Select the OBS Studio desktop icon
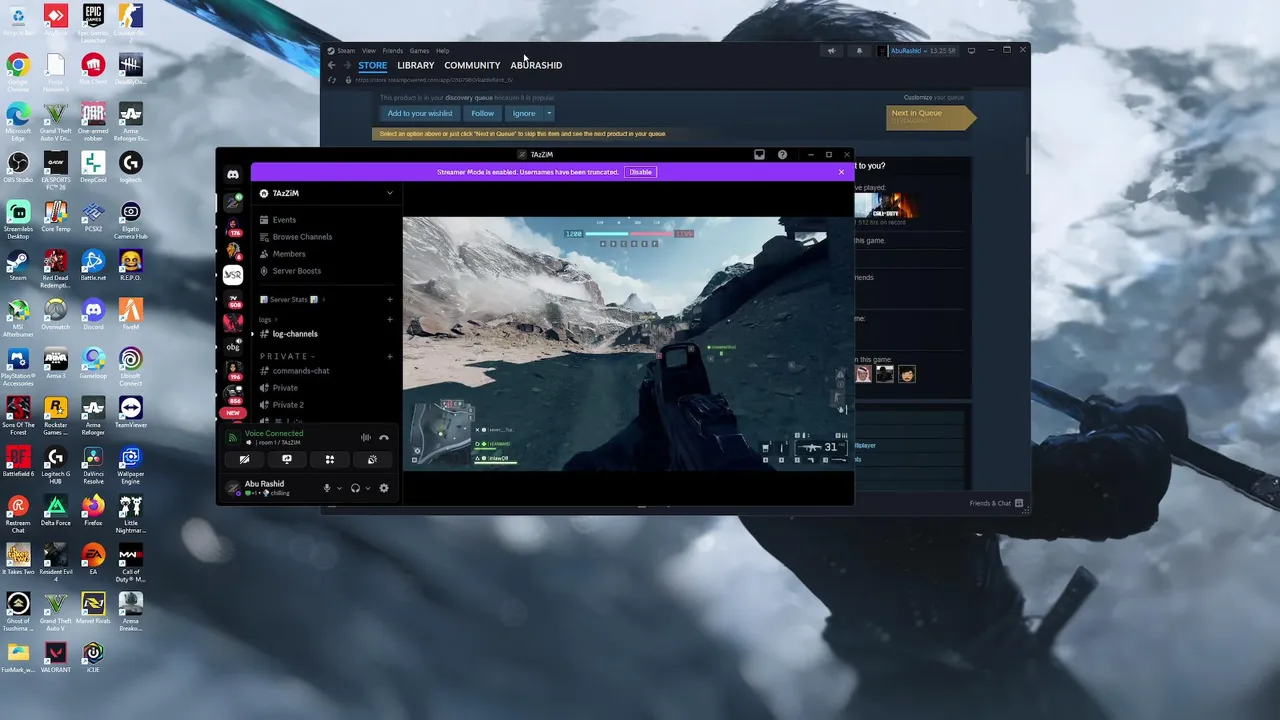 18,168
